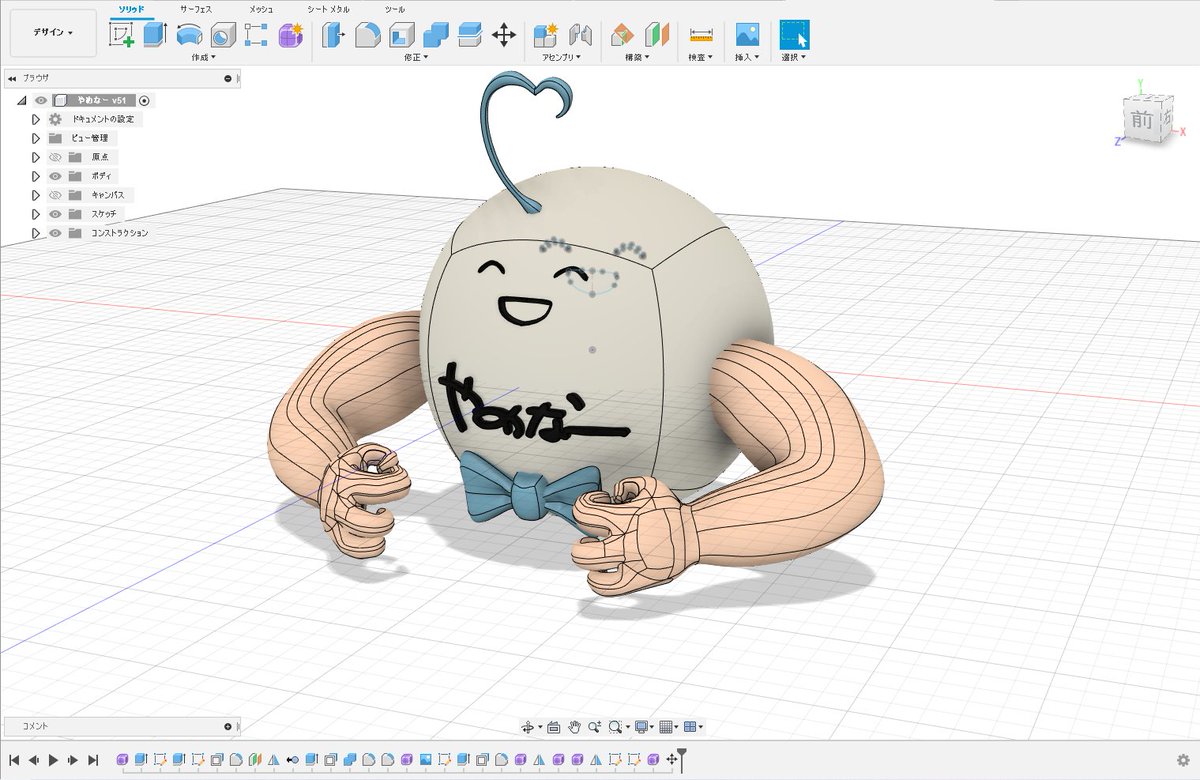Viewport: 1200px width, 780px height.
Task: Select the Combine tool
Action: (435, 36)
